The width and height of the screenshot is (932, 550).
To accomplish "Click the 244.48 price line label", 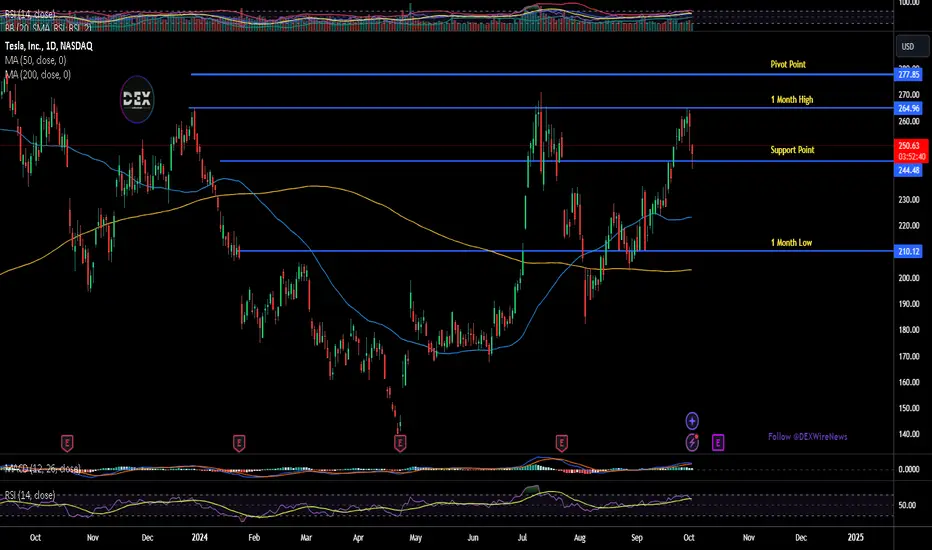I will click(x=909, y=171).
